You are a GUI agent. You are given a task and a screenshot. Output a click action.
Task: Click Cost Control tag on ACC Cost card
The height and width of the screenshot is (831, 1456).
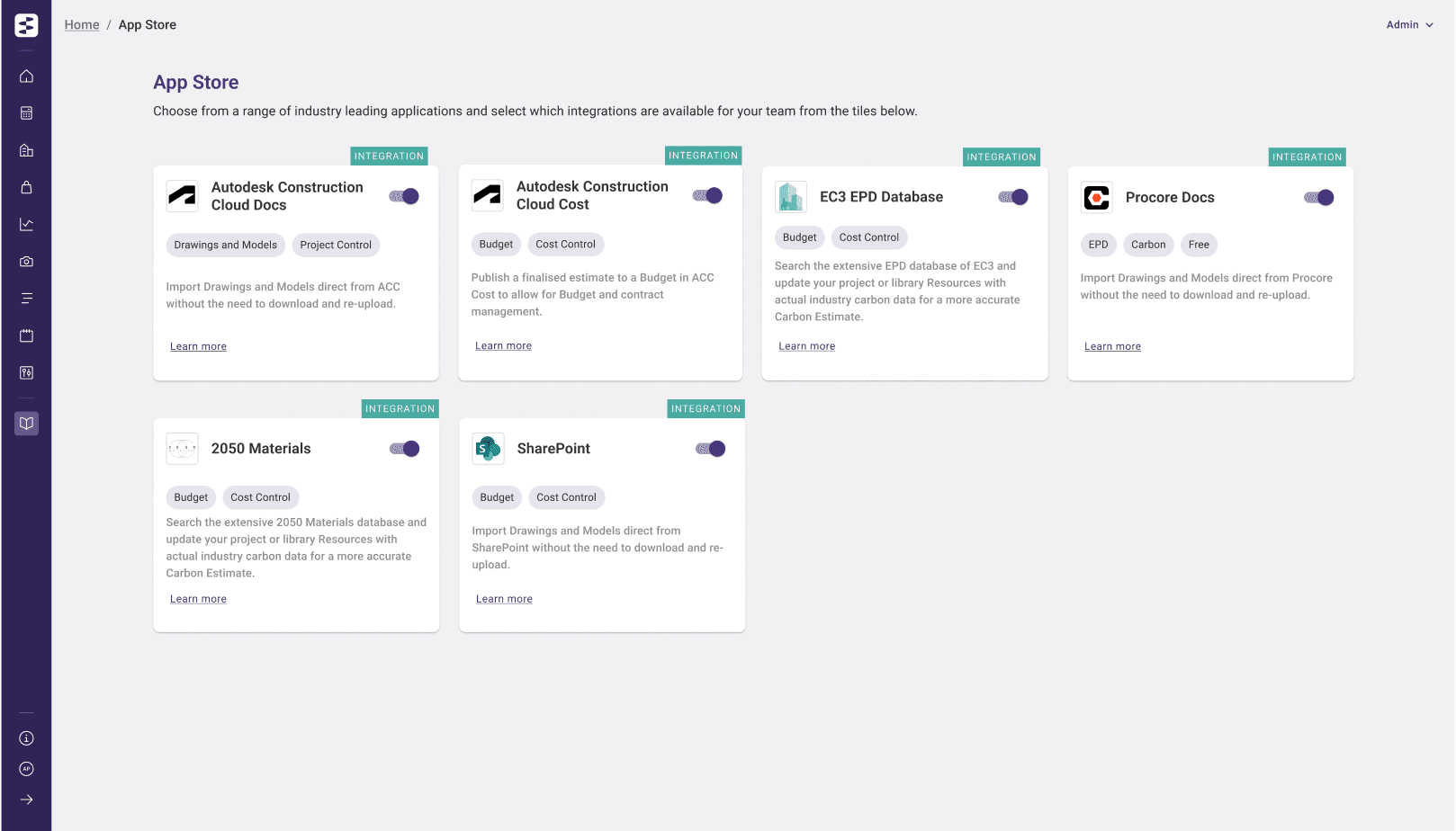coord(566,244)
